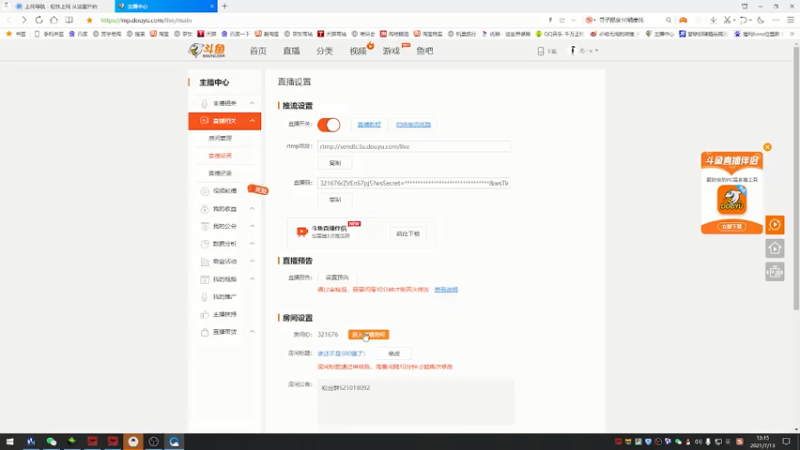The width and height of the screenshot is (800, 450).
Task: Click the thumbs-up icon beside 主播扶持
Action: (x=205, y=314)
